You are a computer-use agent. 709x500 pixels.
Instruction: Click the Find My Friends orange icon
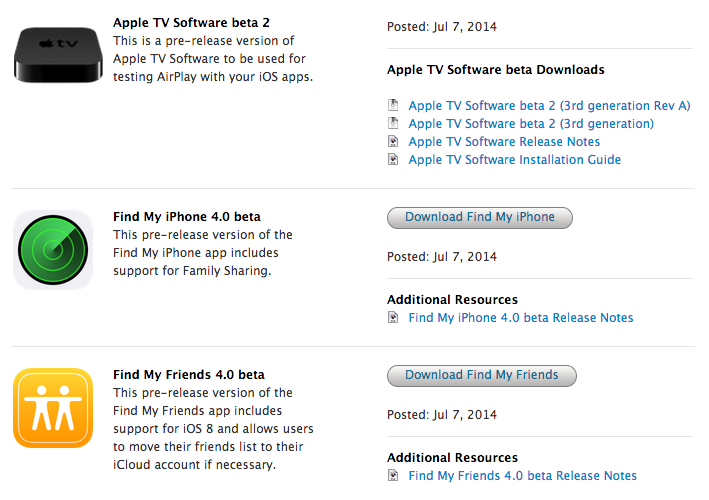pyautogui.click(x=53, y=407)
